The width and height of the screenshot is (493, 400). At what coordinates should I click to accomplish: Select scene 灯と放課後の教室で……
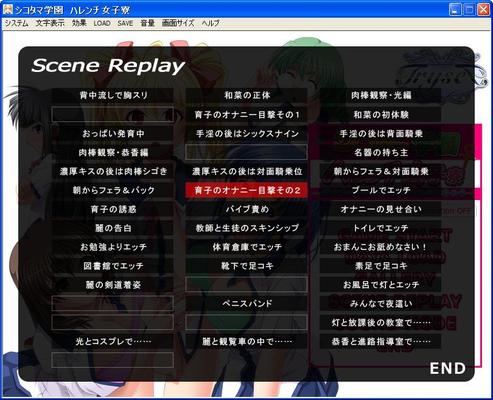pos(381,323)
